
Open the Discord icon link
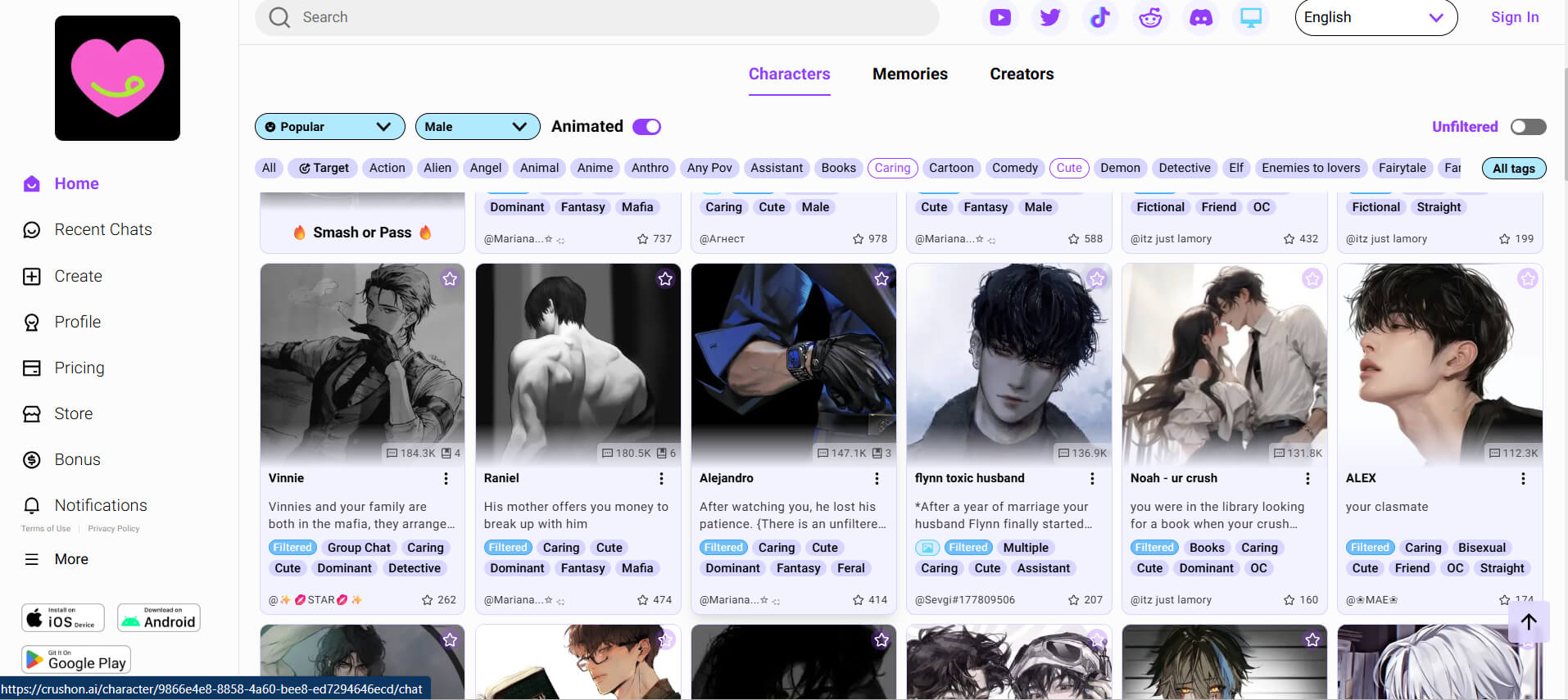click(x=1200, y=17)
